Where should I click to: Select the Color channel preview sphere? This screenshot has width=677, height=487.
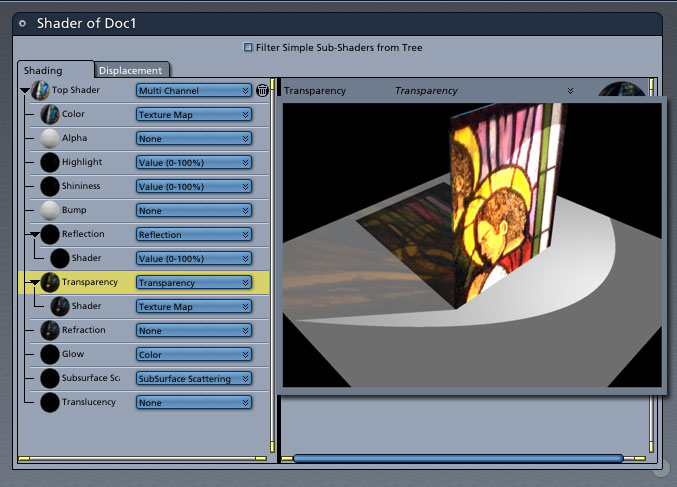tap(50, 114)
